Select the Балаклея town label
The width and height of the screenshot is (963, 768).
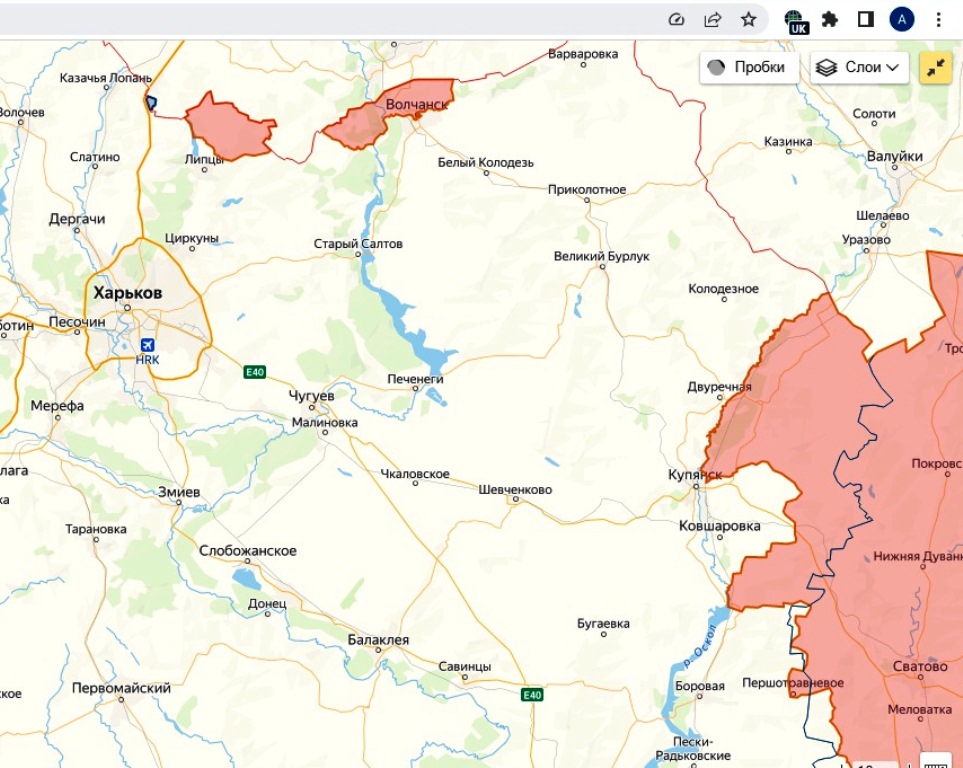tap(378, 640)
